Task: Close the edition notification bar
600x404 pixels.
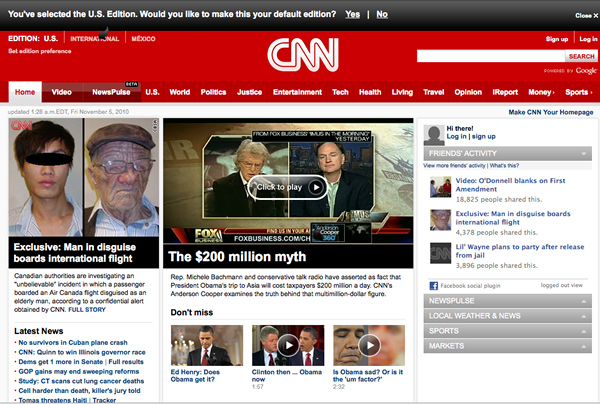Action: (586, 16)
